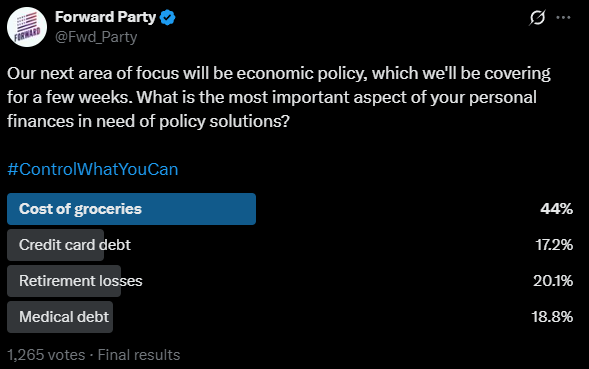
Task: Open the #ControlWhatYouCan hashtag
Action: pyautogui.click(x=93, y=169)
